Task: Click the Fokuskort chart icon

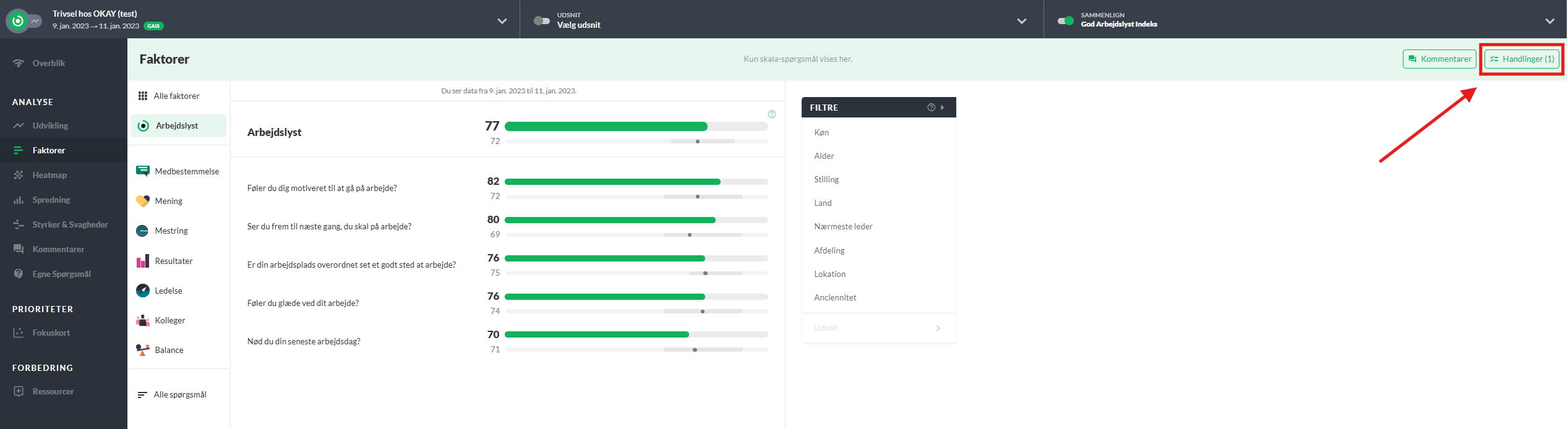Action: [x=19, y=333]
